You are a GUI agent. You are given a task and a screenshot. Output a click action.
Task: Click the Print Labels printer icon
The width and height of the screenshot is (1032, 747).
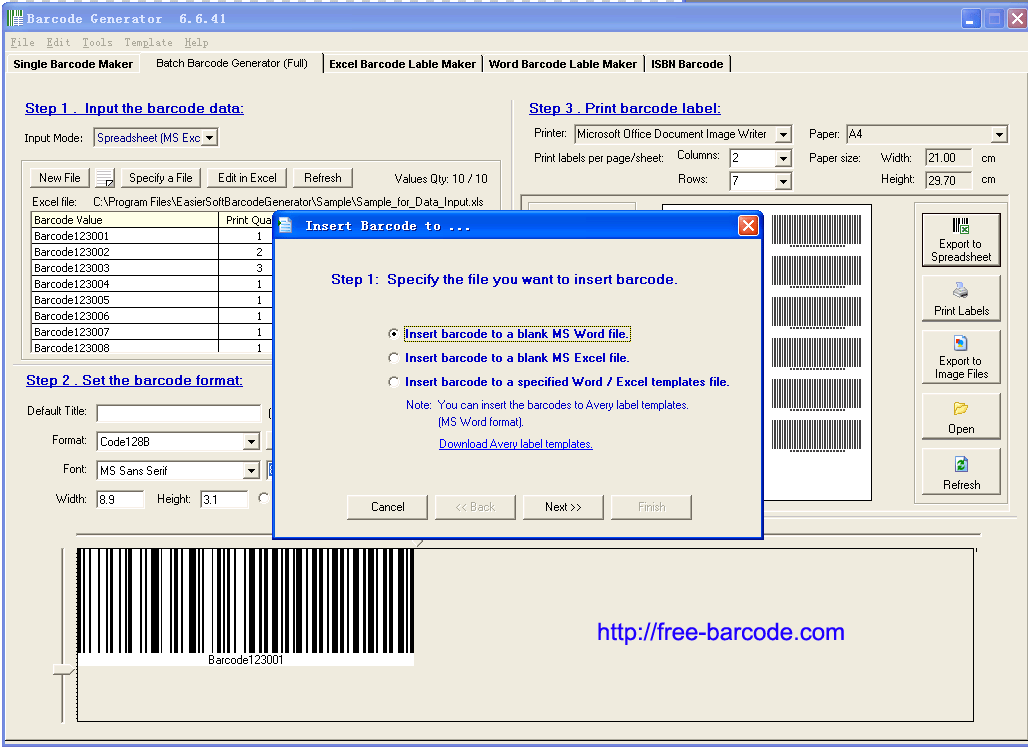point(961,290)
